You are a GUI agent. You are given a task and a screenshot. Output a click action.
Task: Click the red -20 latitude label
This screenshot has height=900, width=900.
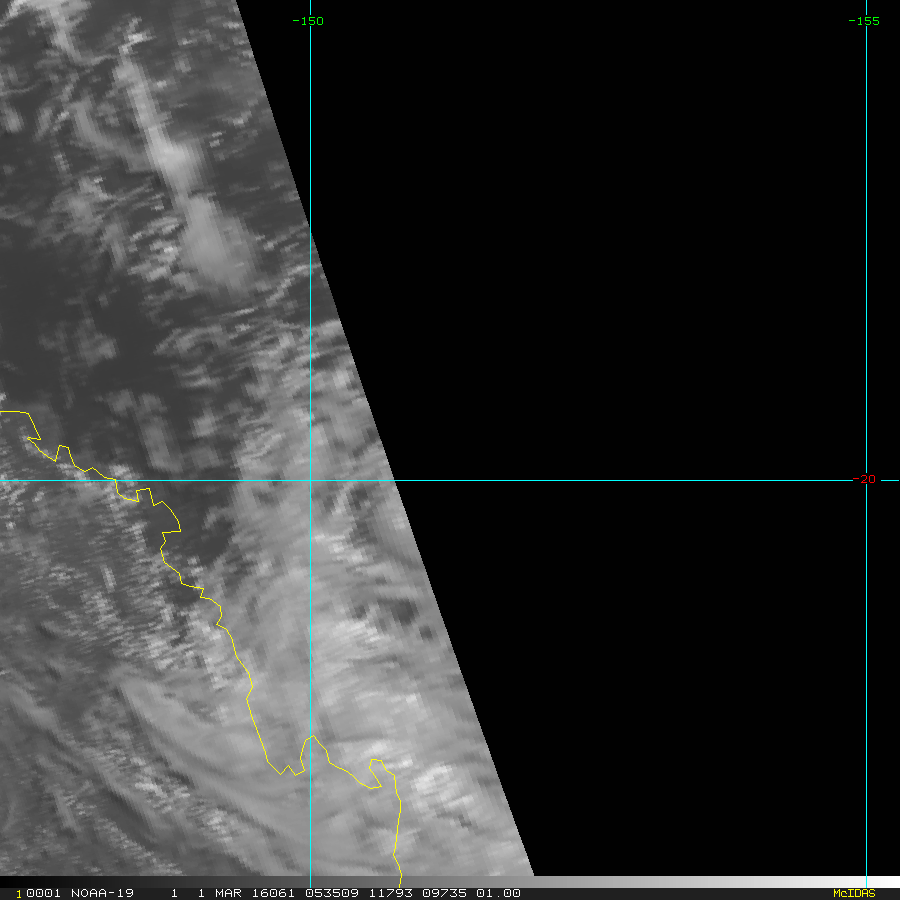(x=864, y=479)
